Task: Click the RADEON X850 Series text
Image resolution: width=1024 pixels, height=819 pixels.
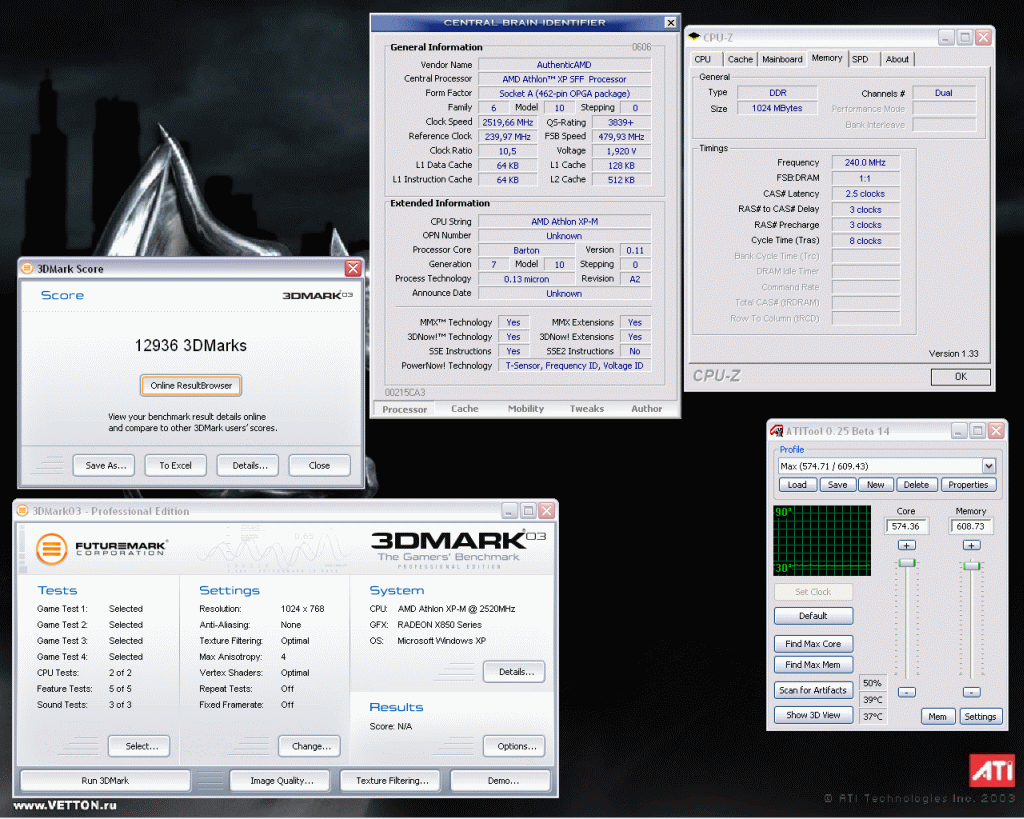Action: coord(440,625)
